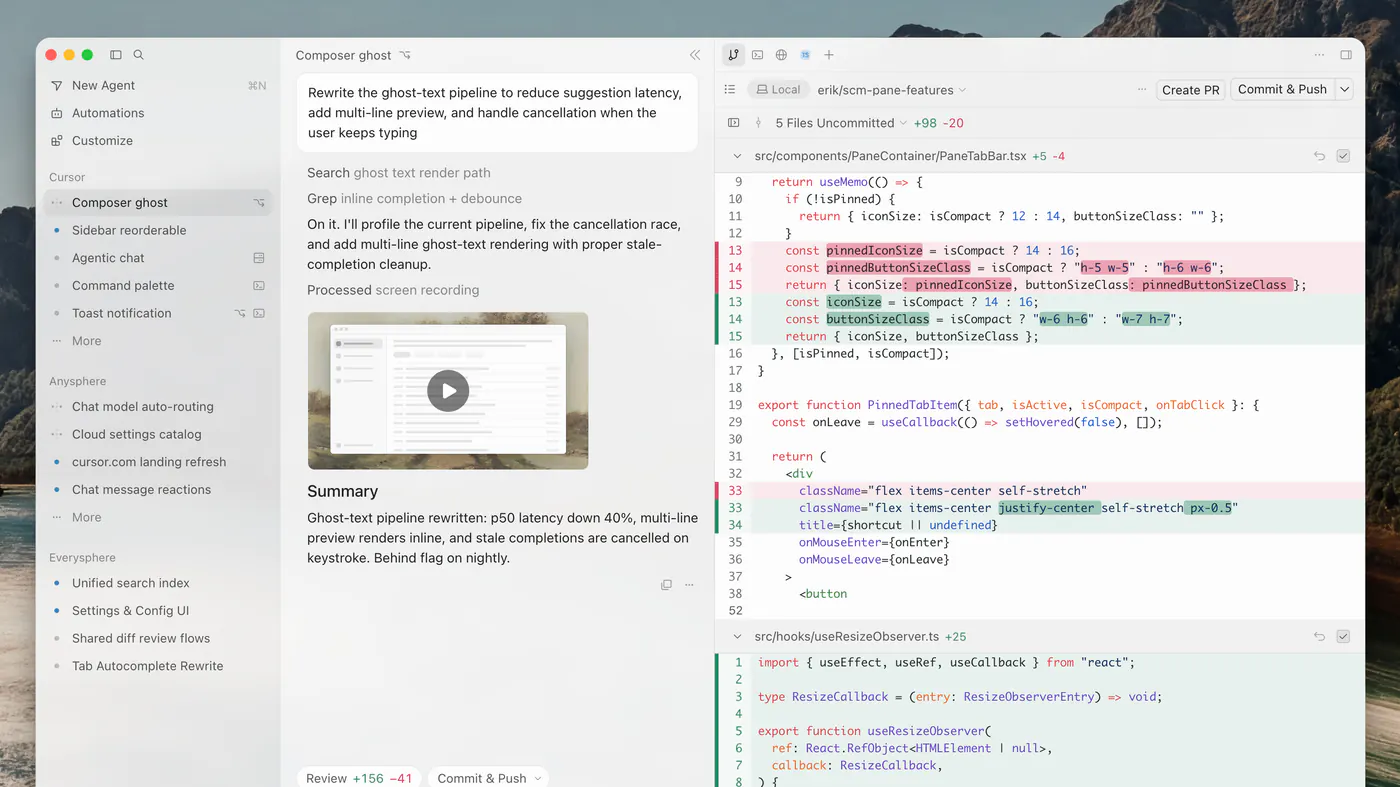Open Customize in the sidebar
1400x787 pixels.
click(158, 141)
